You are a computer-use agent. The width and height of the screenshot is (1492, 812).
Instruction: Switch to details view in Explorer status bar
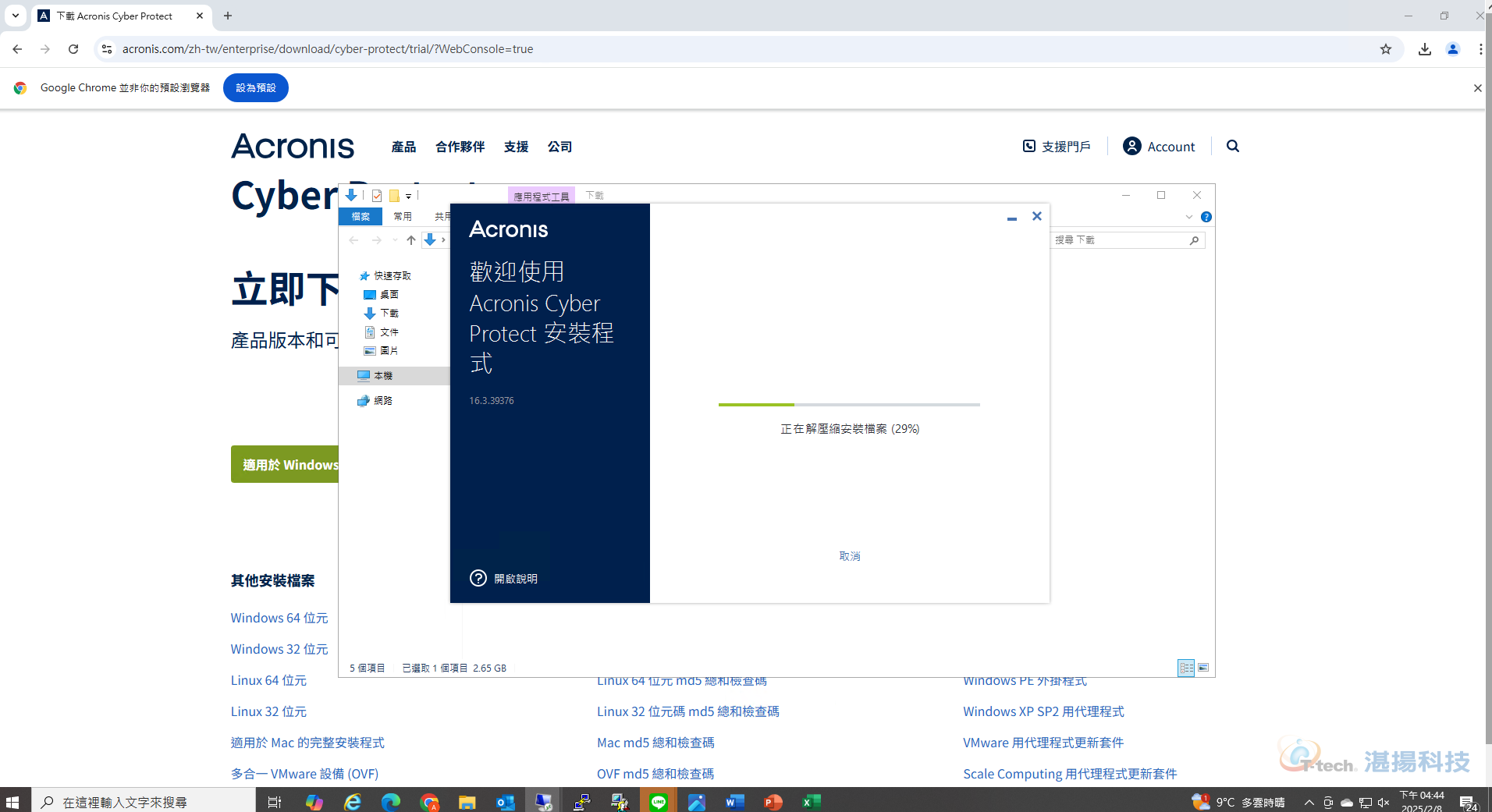[x=1186, y=668]
